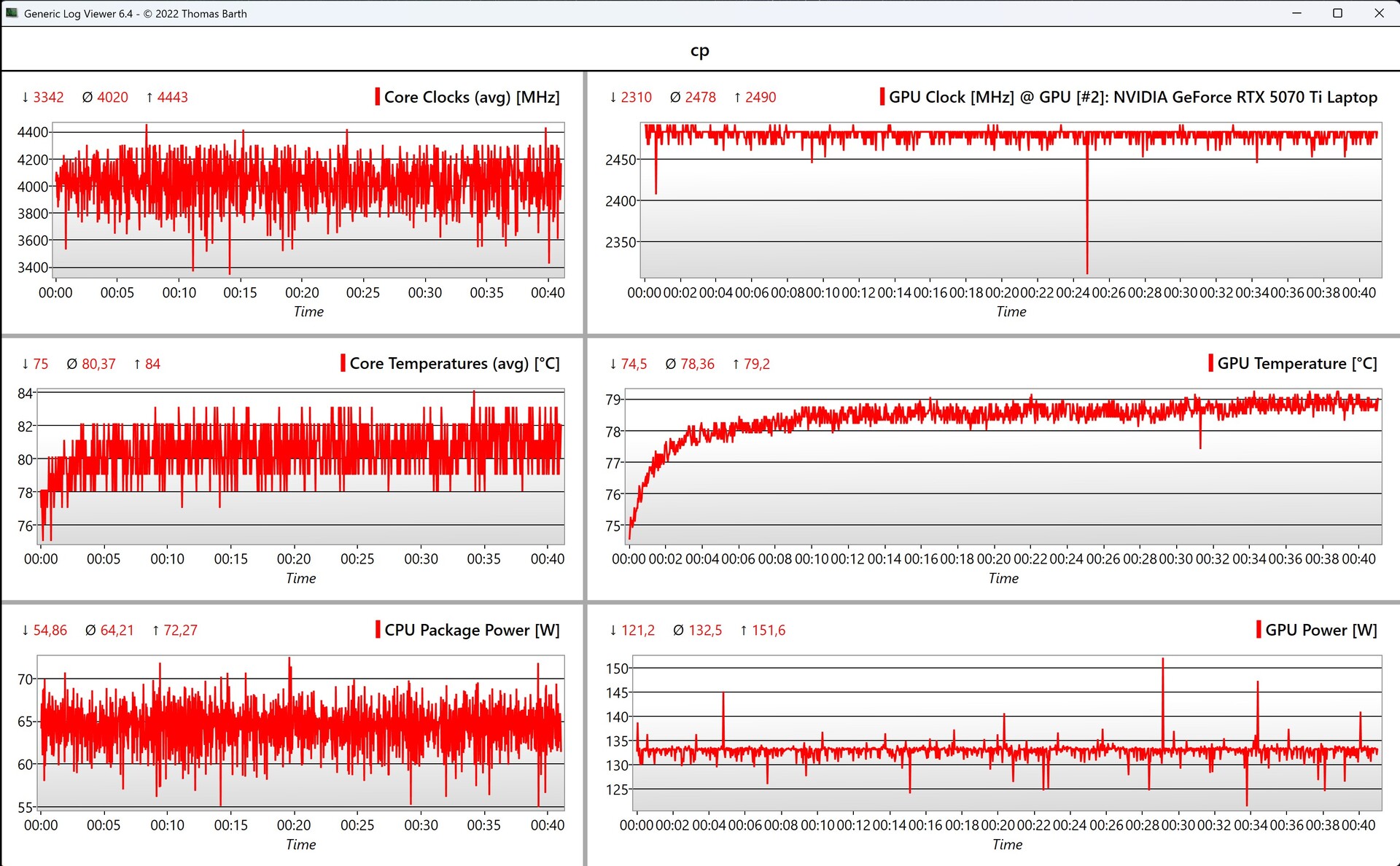Click the GPU Power maximum 151,6 label
Image resolution: width=1400 pixels, height=866 pixels.
pyautogui.click(x=768, y=630)
